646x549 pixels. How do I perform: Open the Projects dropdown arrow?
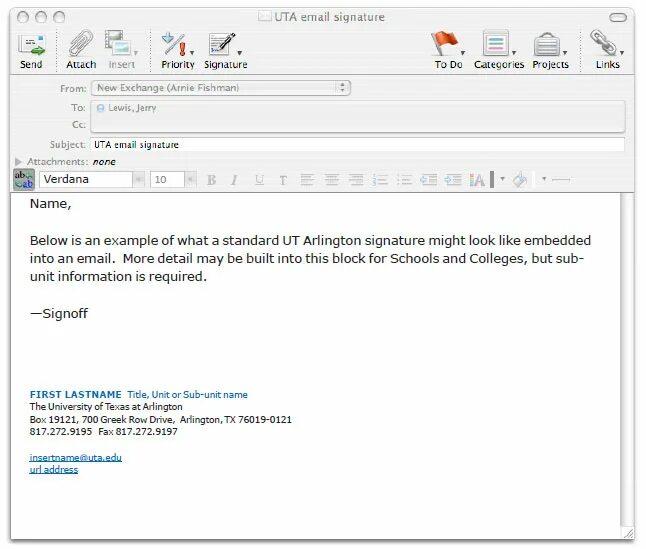coord(565,53)
